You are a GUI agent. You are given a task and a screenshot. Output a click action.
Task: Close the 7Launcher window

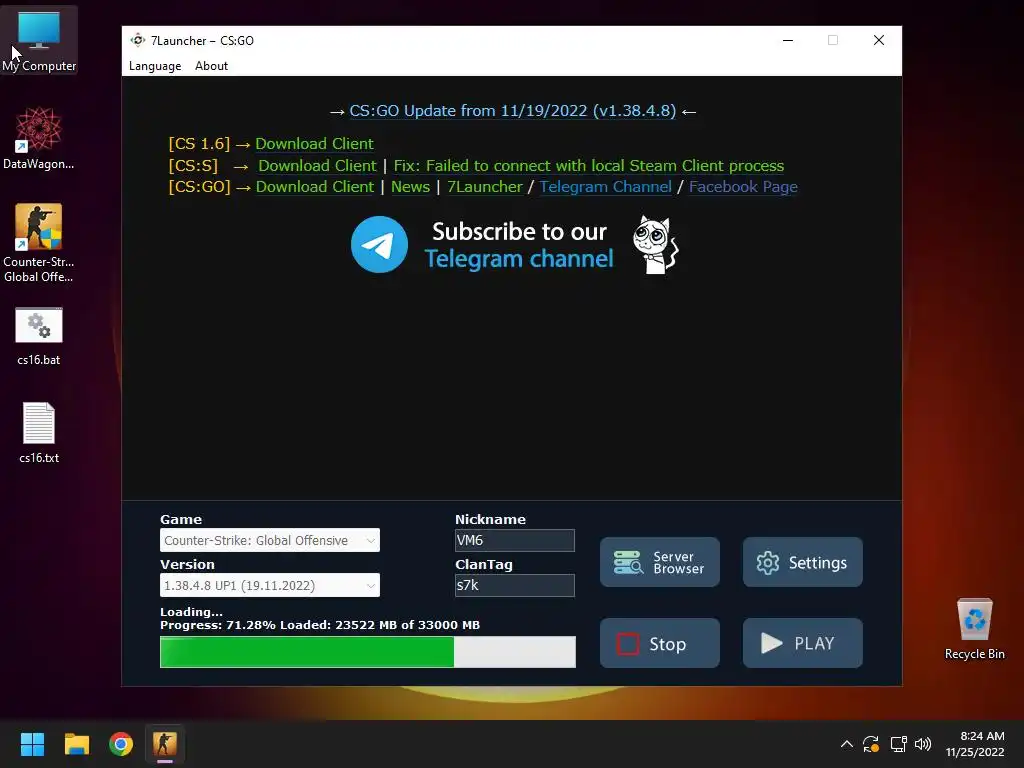point(879,40)
